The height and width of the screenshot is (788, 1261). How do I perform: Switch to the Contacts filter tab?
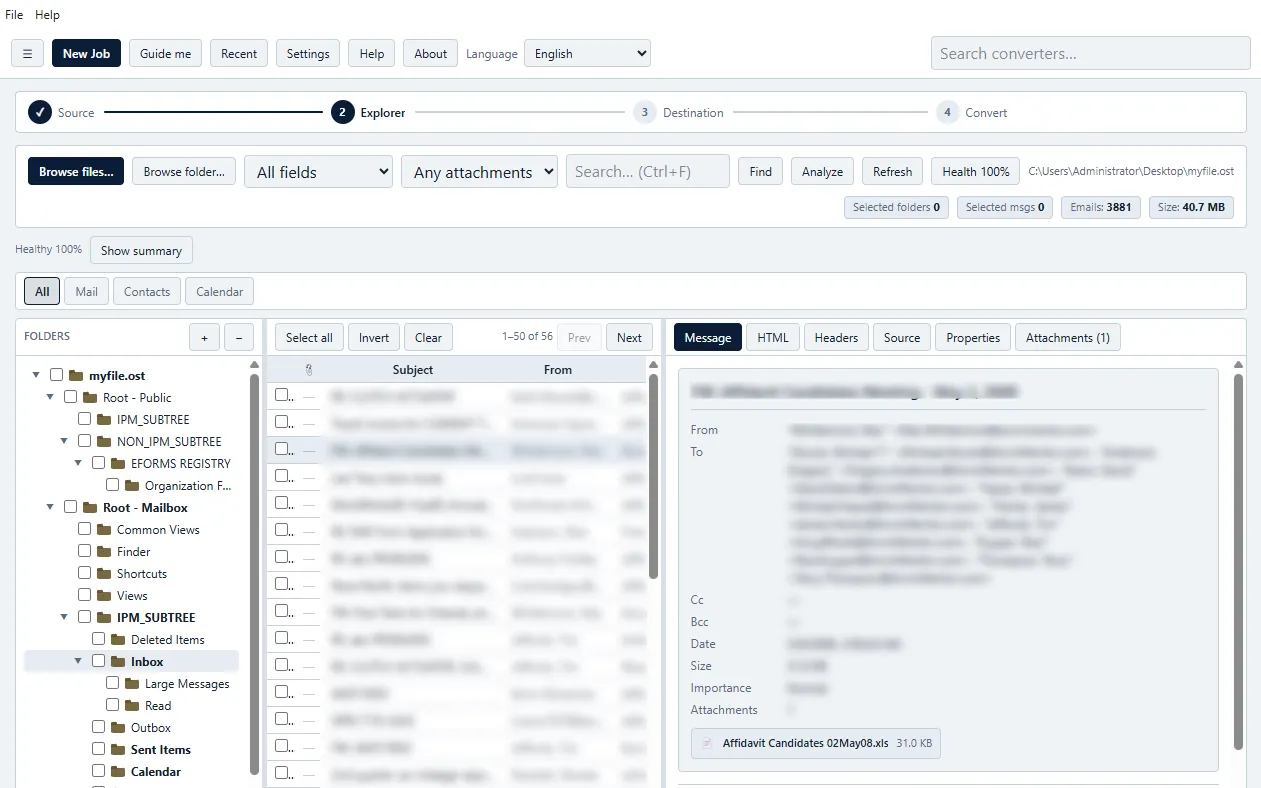tap(147, 291)
